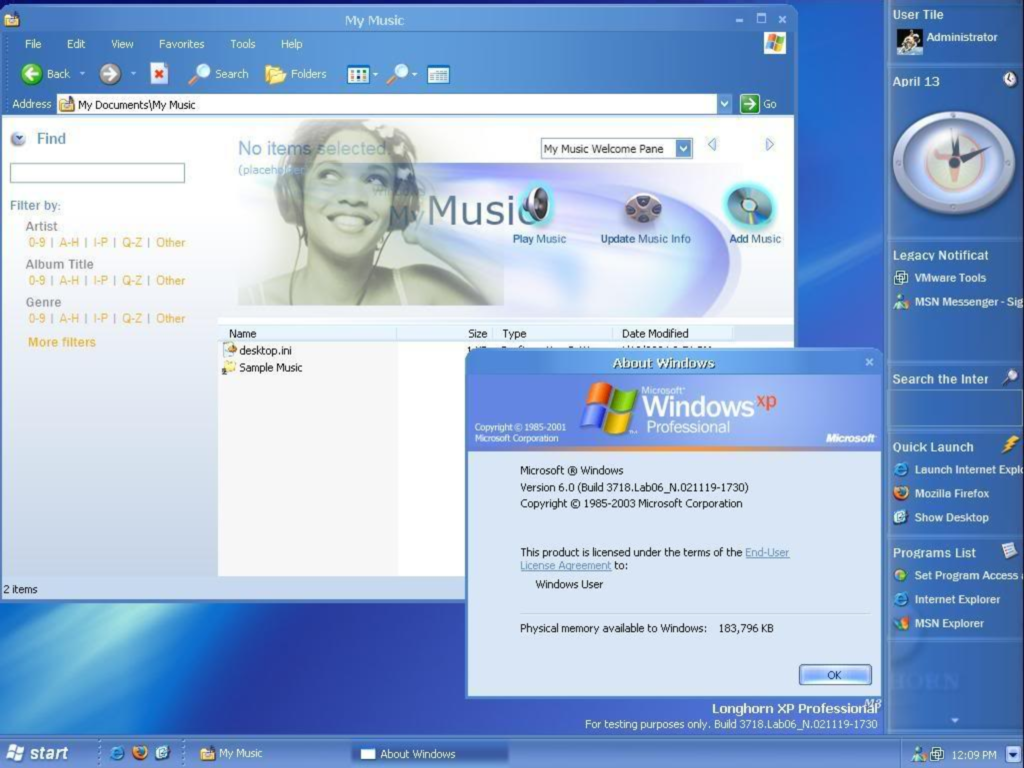Click the Start button
Screen dimensions: 1024x768
(38, 754)
